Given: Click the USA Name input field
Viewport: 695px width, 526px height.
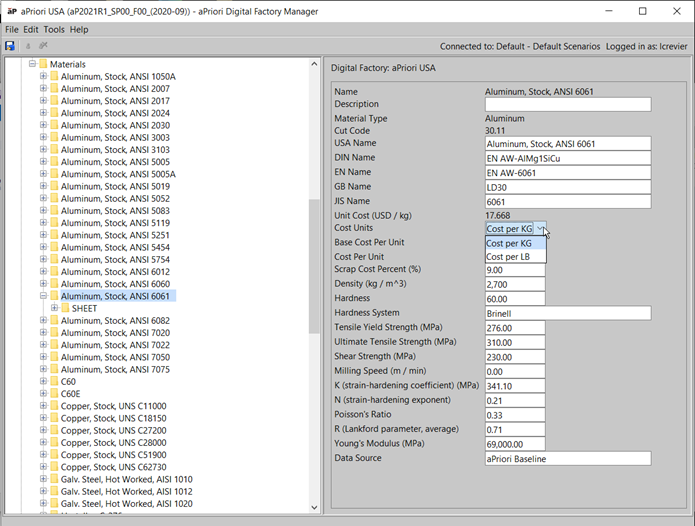Looking at the screenshot, I should [568, 144].
